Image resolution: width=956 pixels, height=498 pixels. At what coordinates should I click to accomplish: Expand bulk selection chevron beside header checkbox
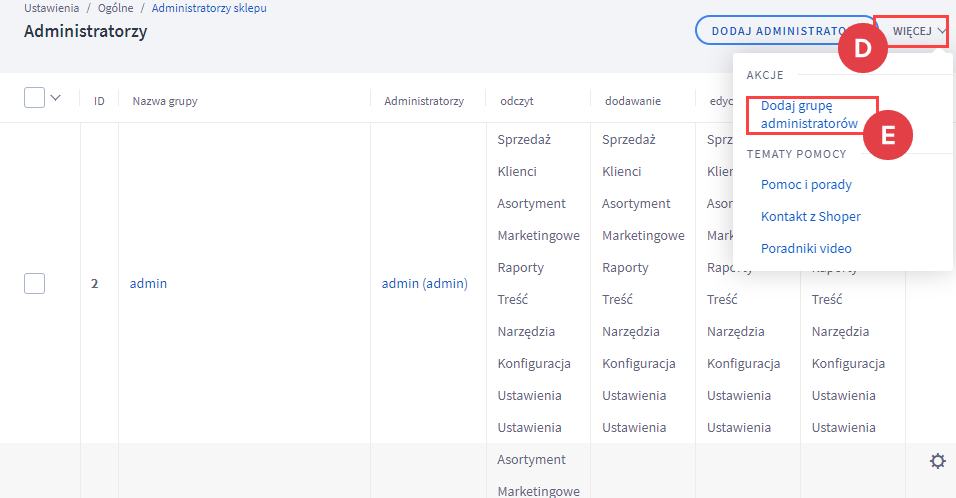55,98
